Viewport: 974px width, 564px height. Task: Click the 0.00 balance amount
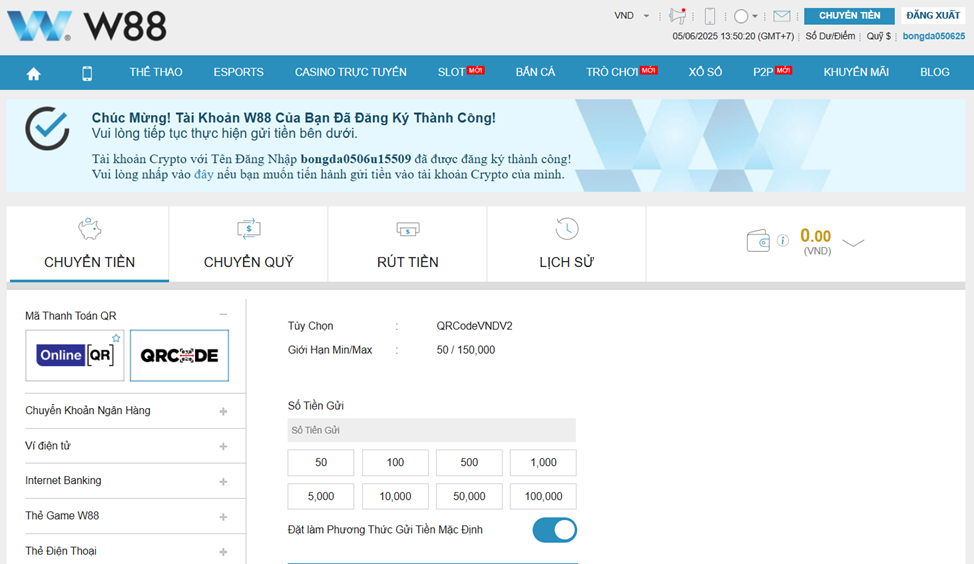click(x=816, y=236)
